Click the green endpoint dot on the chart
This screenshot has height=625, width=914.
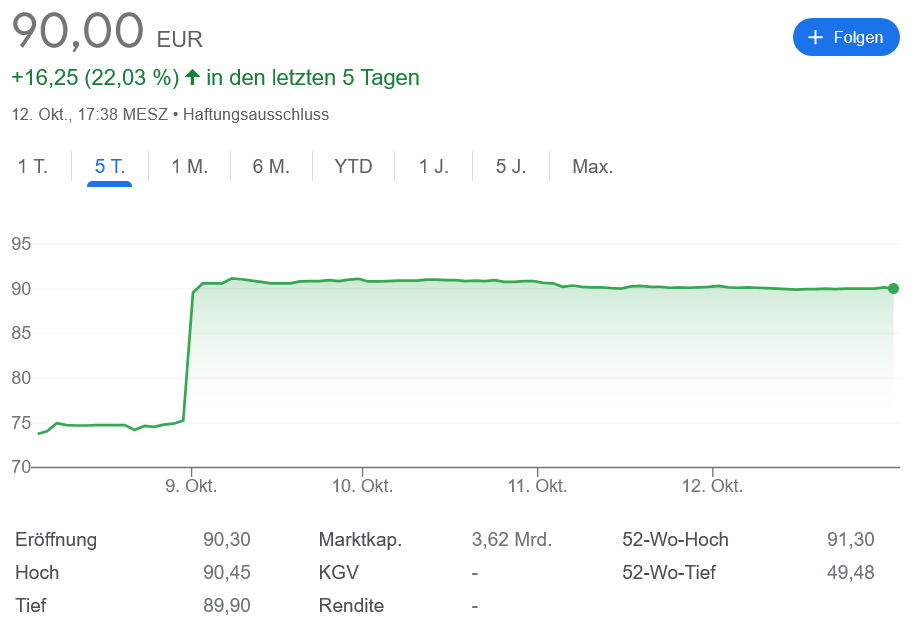[893, 289]
